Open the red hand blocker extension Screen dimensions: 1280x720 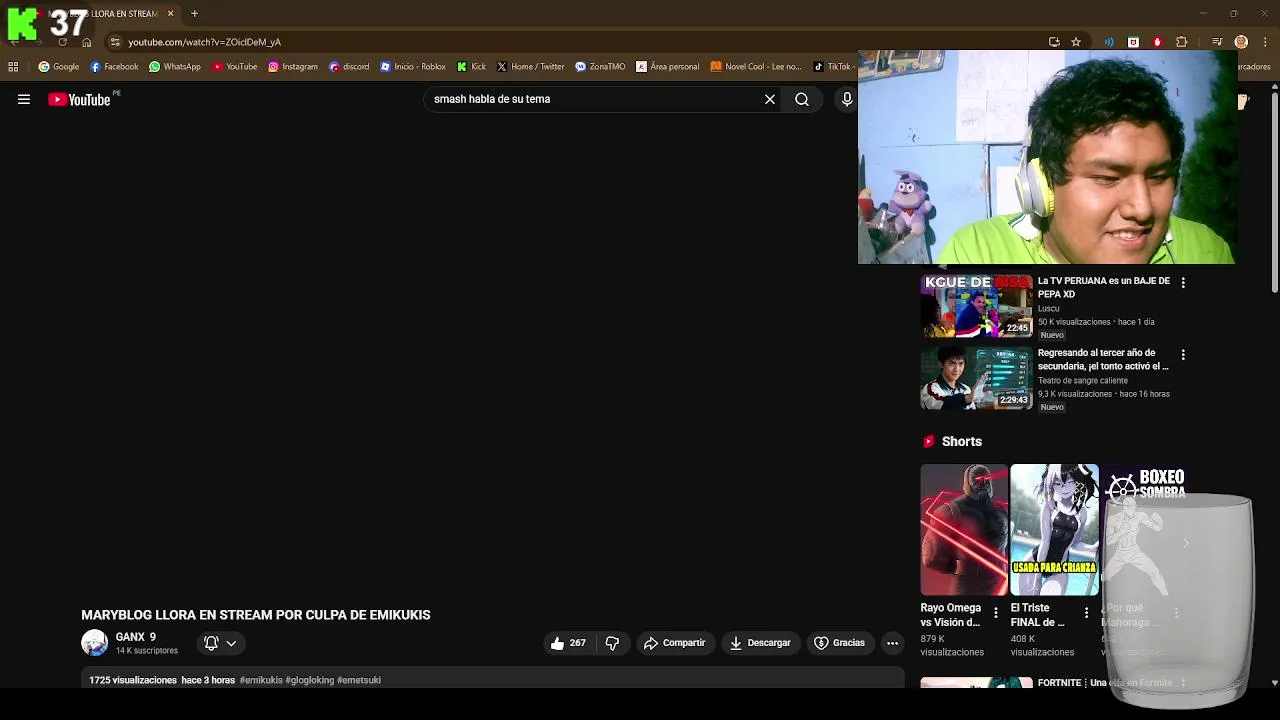pos(1157,42)
